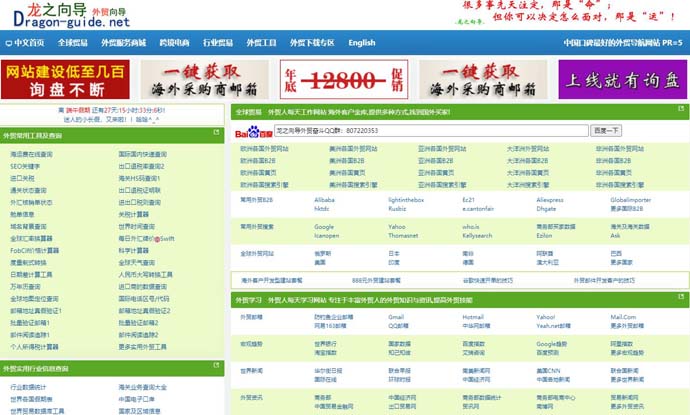This screenshot has height=415, width=690.
Task: Open the 海关业务查询大全 link
Action: 142,387
